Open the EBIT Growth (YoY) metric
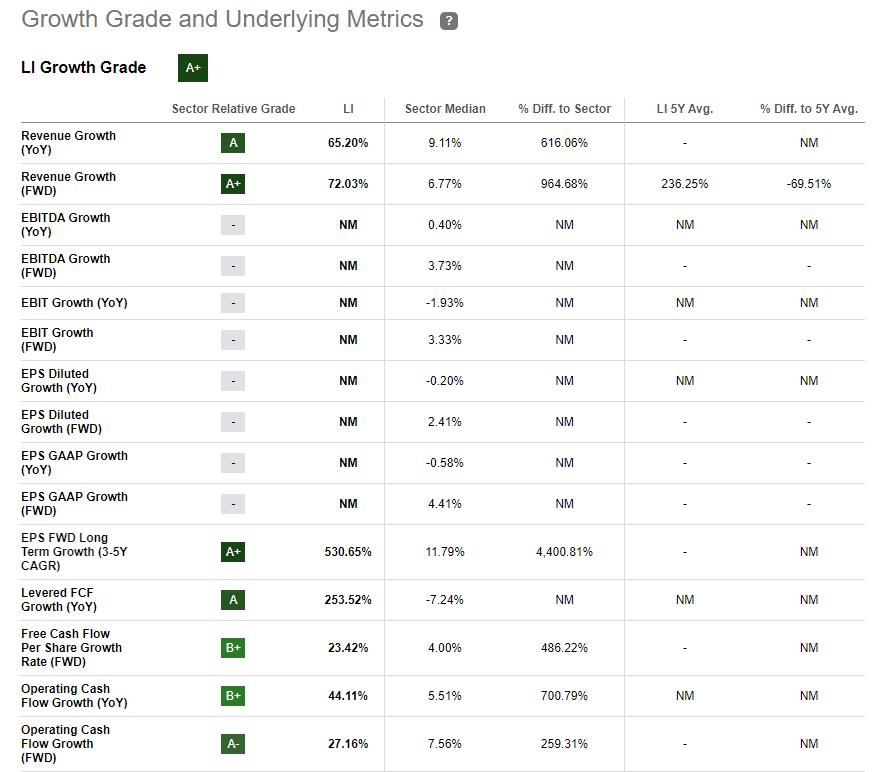Viewport: 874px width, 772px height. point(74,303)
